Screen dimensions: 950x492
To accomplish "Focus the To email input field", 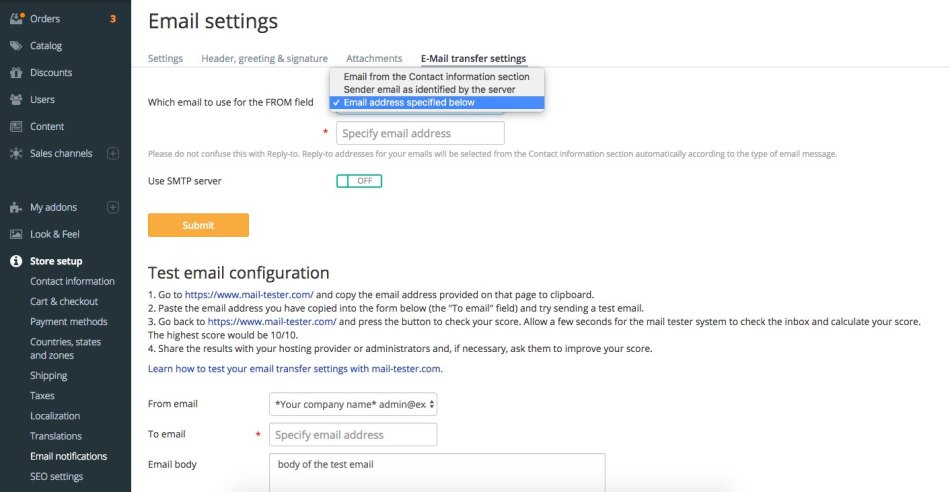I will click(353, 434).
